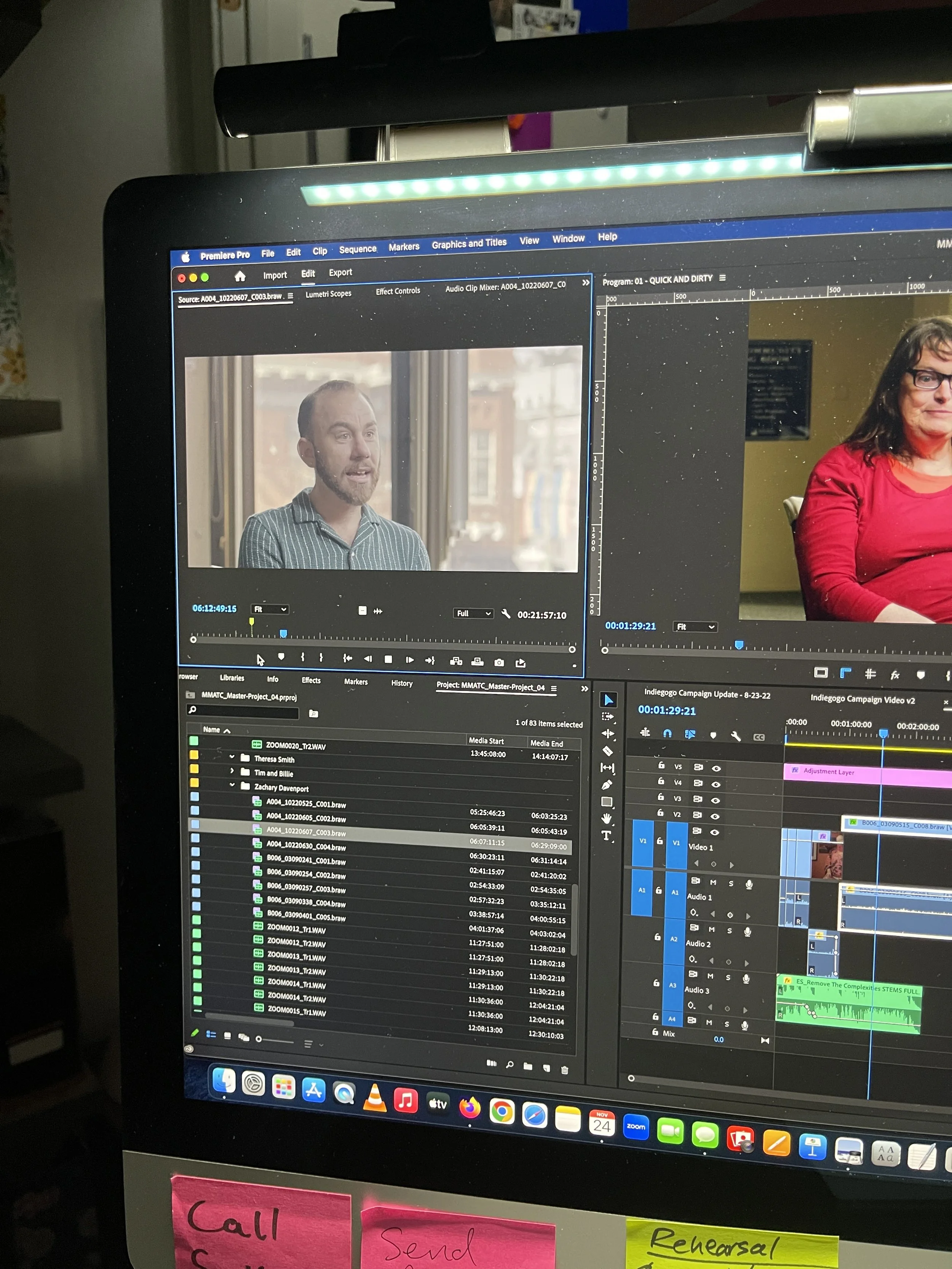Mute the Audio 1 track
952x1269 pixels.
point(713,882)
